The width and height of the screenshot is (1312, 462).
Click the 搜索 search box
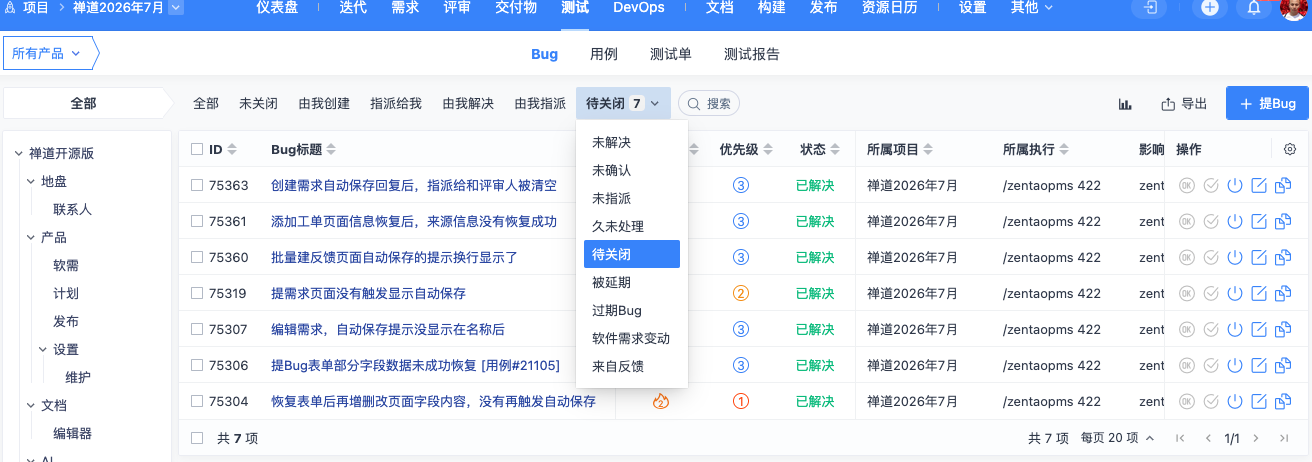[x=709, y=103]
